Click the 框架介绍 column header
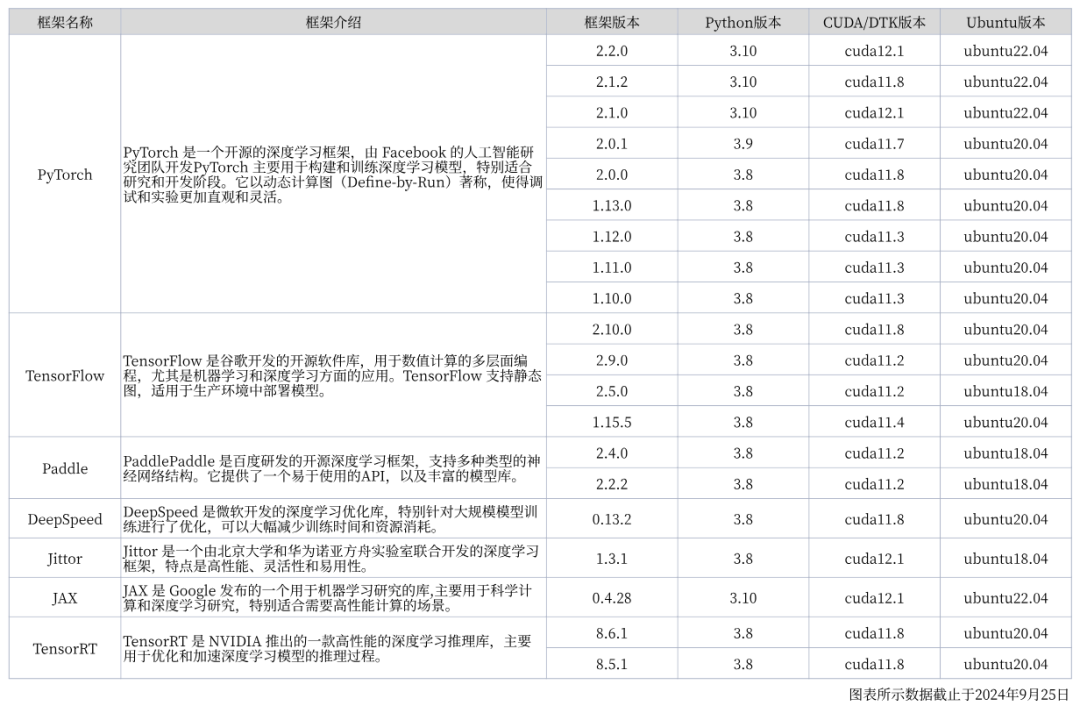This screenshot has height=713, width=1080. pyautogui.click(x=333, y=22)
